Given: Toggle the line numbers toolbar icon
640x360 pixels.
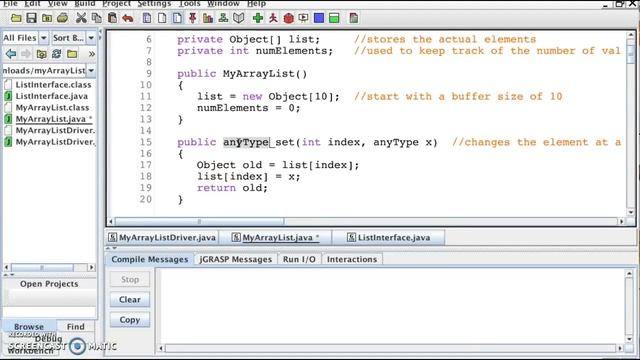Looking at the screenshot, I should [x=177, y=18].
